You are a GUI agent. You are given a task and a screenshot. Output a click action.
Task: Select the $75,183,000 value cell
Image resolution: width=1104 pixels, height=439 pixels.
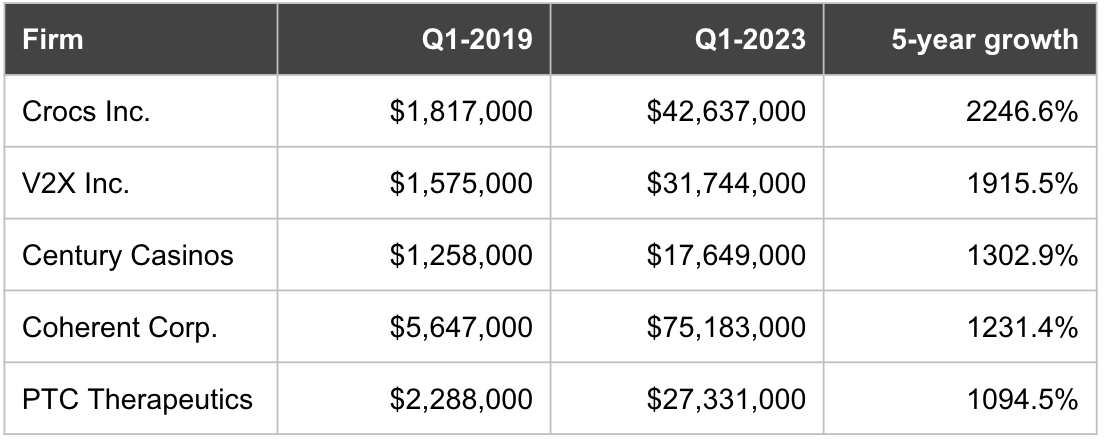click(726, 327)
